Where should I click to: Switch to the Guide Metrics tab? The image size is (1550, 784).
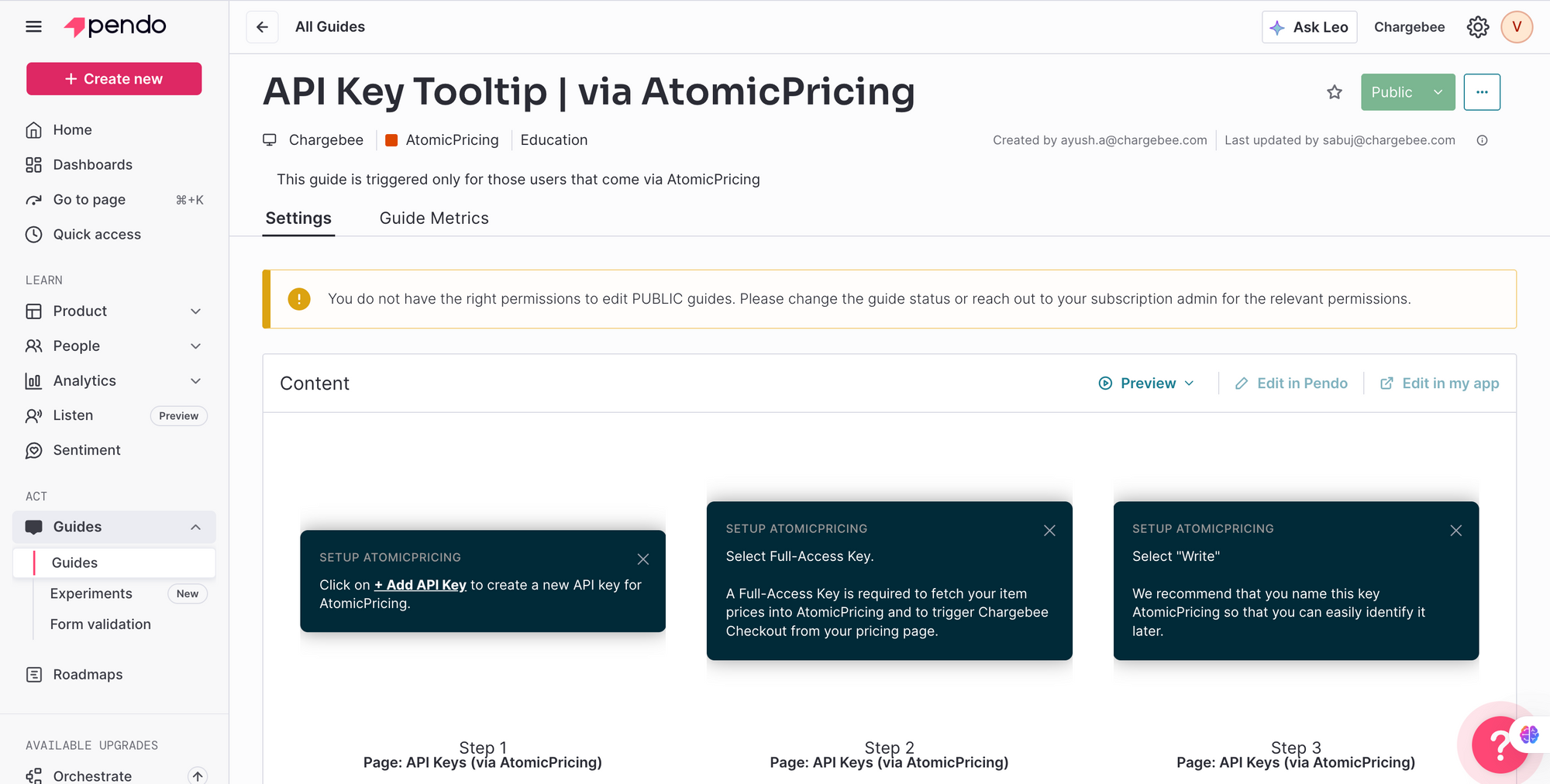click(434, 218)
